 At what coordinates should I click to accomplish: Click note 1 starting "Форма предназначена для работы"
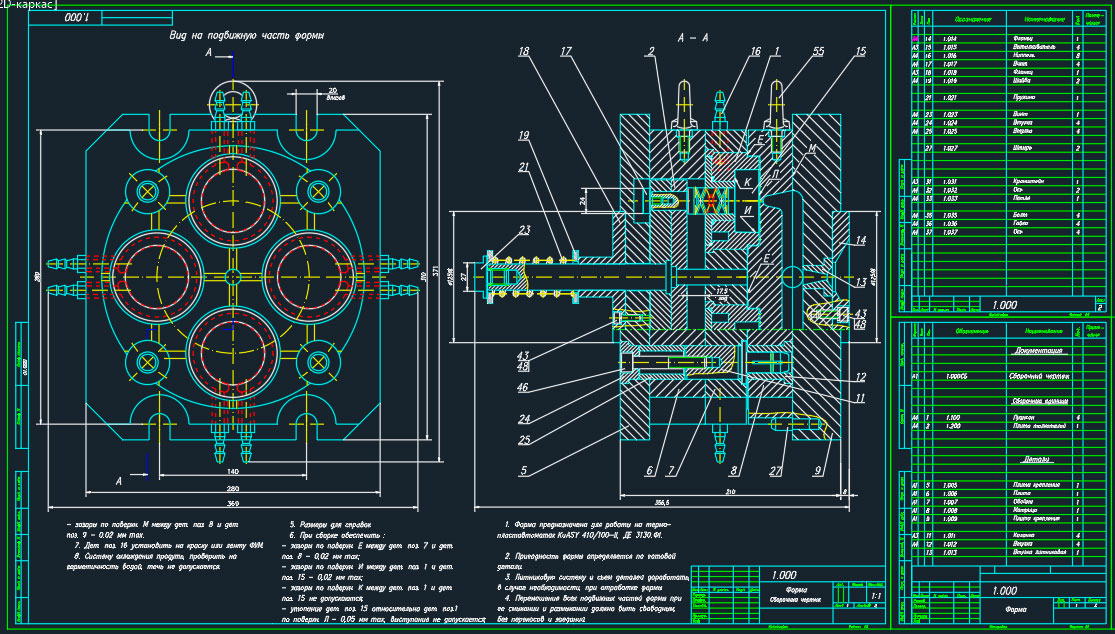point(582,529)
